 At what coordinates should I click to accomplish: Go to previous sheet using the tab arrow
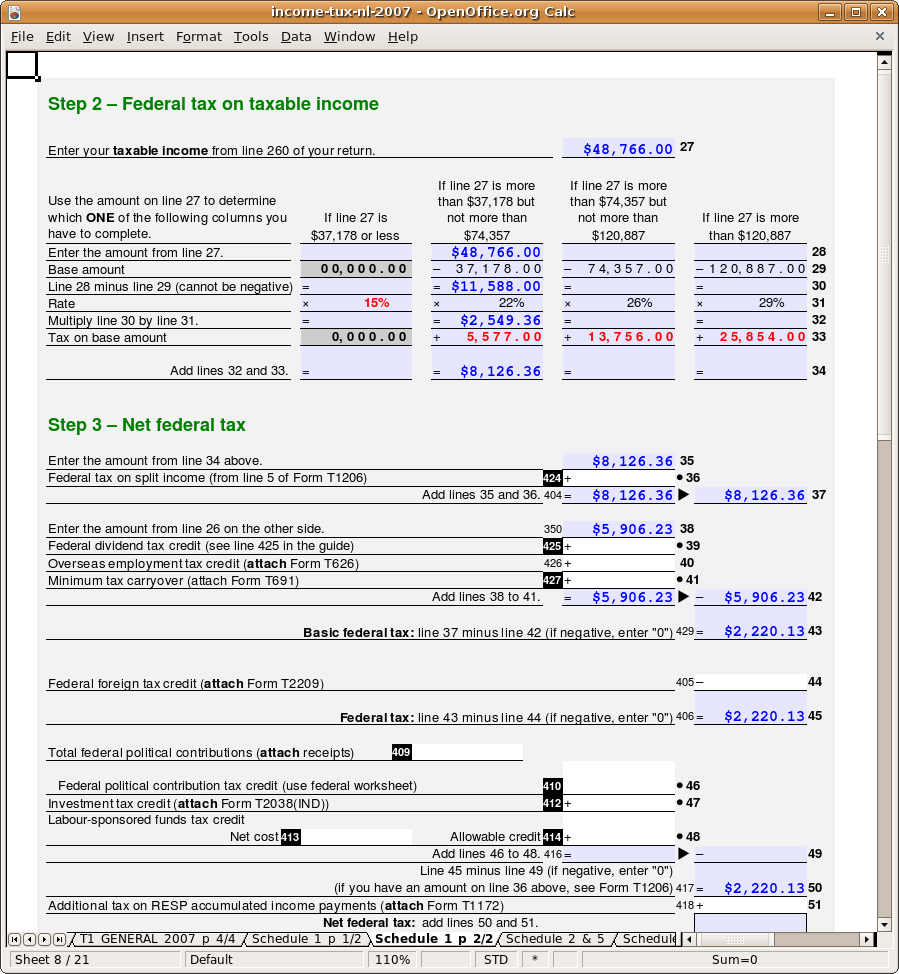coord(29,939)
